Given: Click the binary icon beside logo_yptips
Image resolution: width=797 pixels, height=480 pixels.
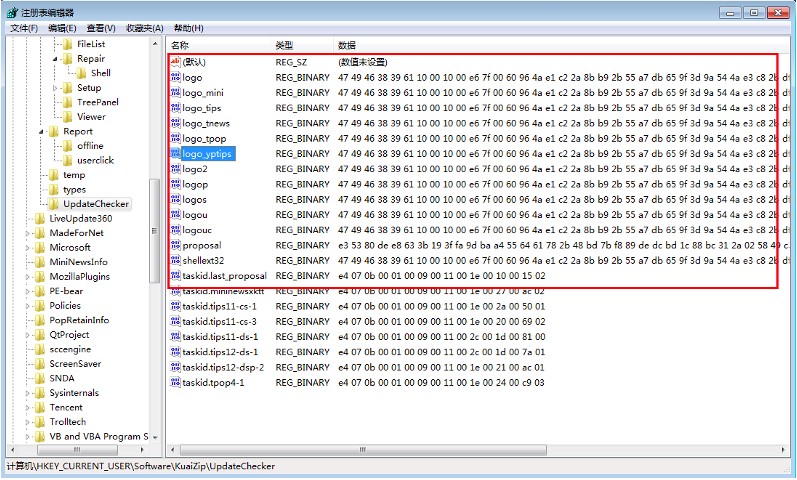Looking at the screenshot, I should tap(175, 154).
